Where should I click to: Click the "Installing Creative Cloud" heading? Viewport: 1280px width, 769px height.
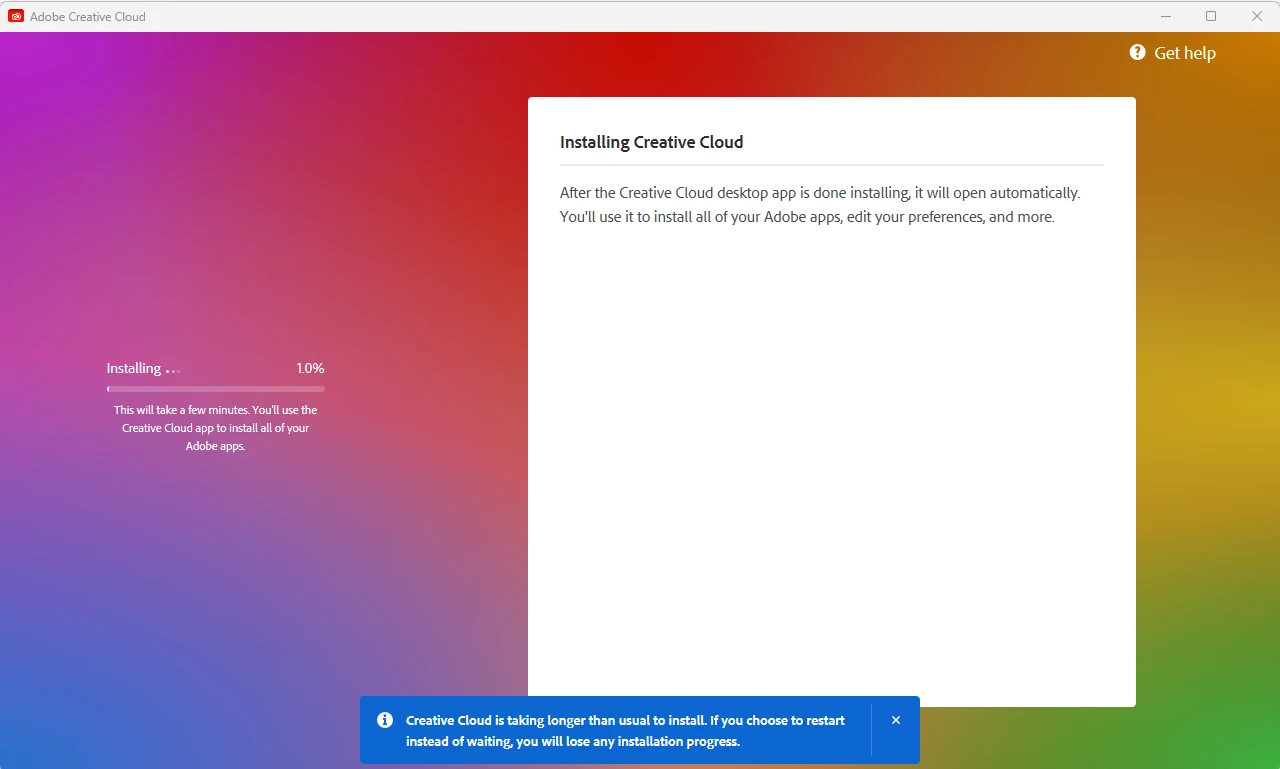point(652,142)
